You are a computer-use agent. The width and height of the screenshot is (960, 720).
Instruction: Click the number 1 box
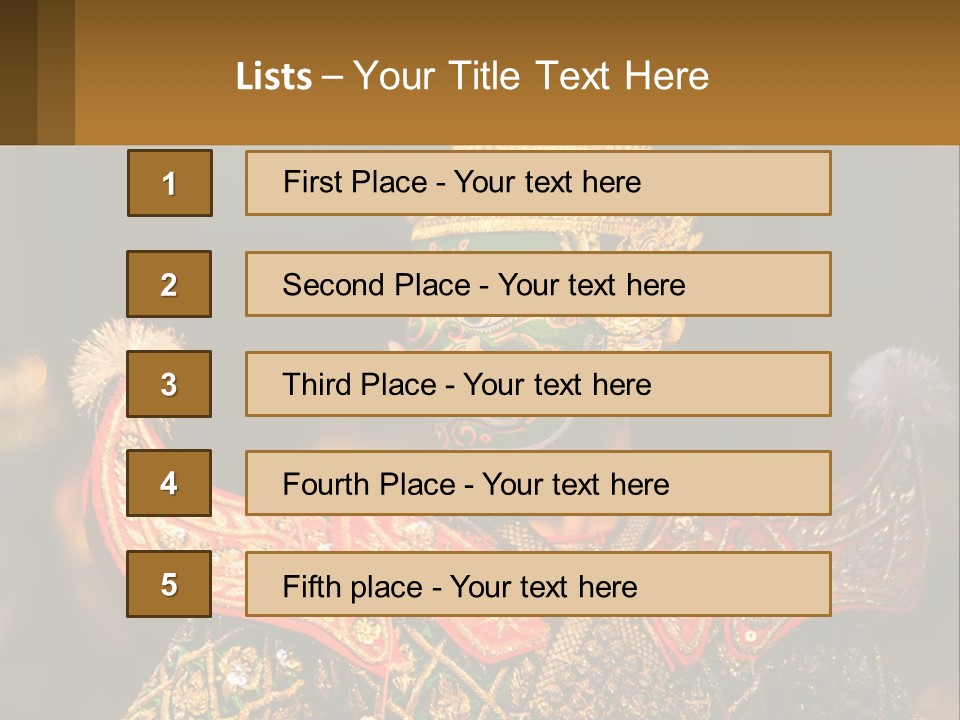coord(170,183)
